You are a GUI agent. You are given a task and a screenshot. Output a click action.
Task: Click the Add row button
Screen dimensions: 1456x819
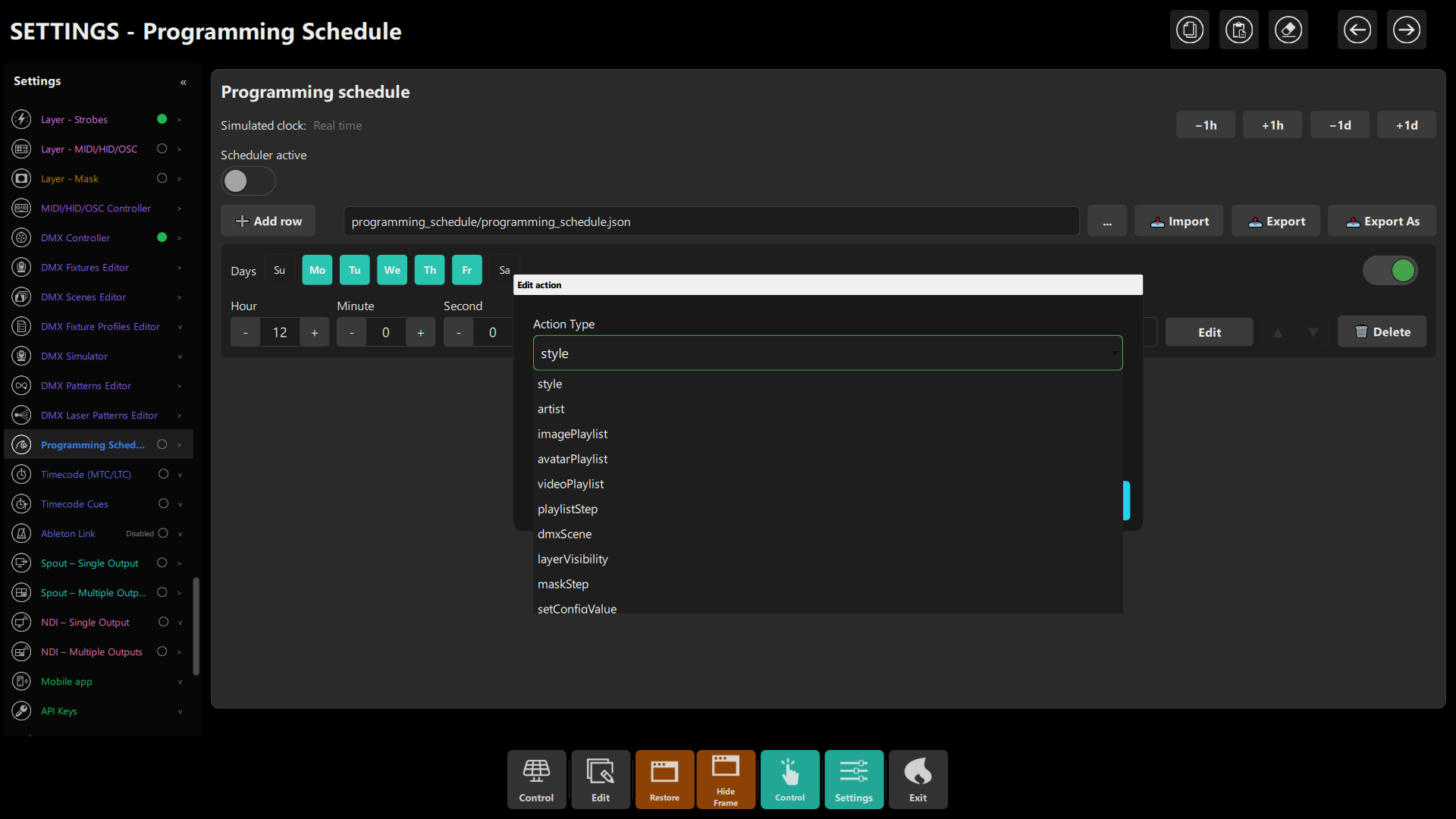[268, 221]
